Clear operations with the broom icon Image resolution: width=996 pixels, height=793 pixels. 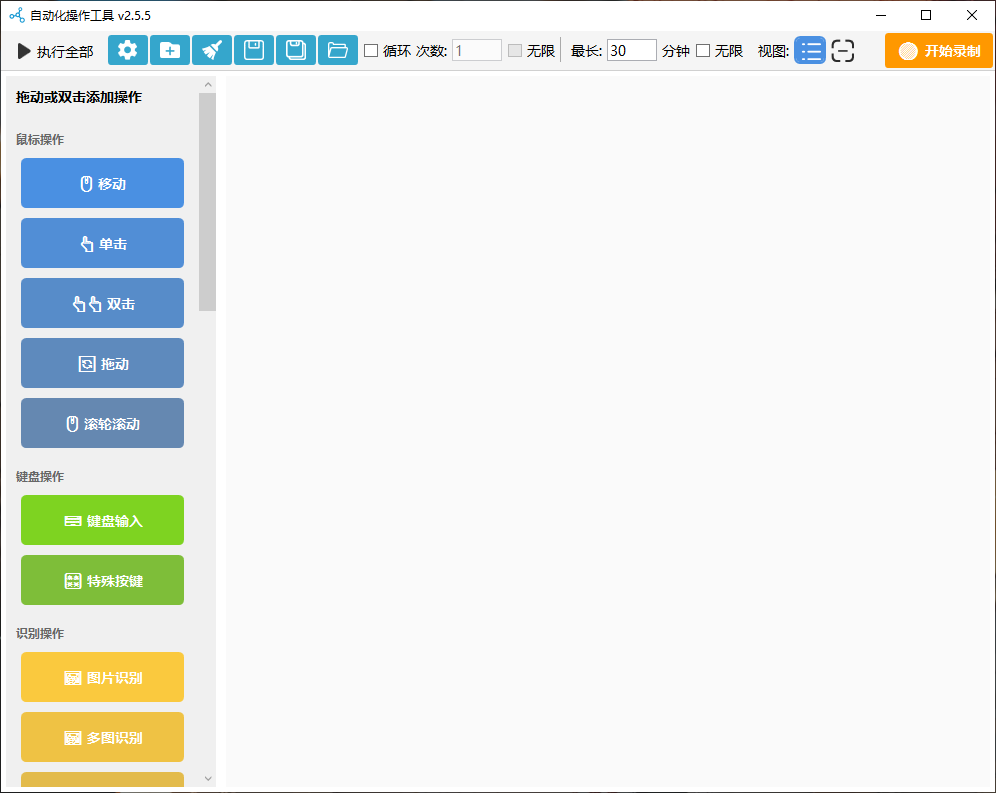pos(212,50)
